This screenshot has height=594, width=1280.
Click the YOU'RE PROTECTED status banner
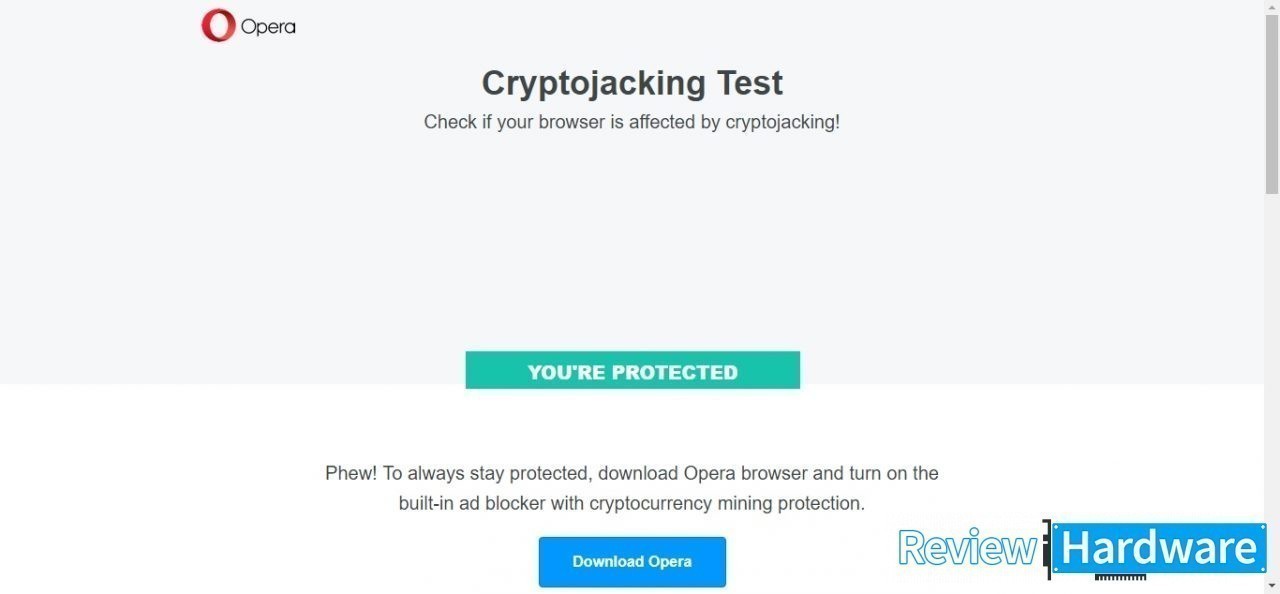point(632,370)
